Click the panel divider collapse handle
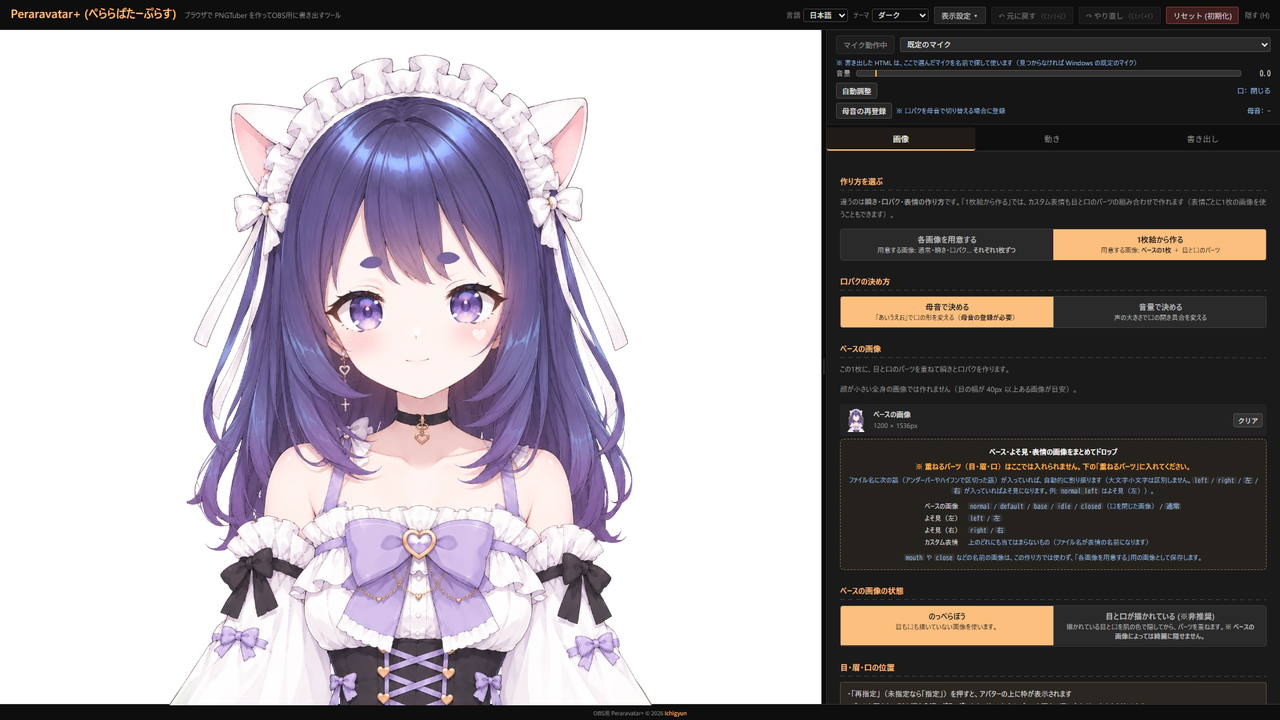The width and height of the screenshot is (1280, 720). click(823, 367)
